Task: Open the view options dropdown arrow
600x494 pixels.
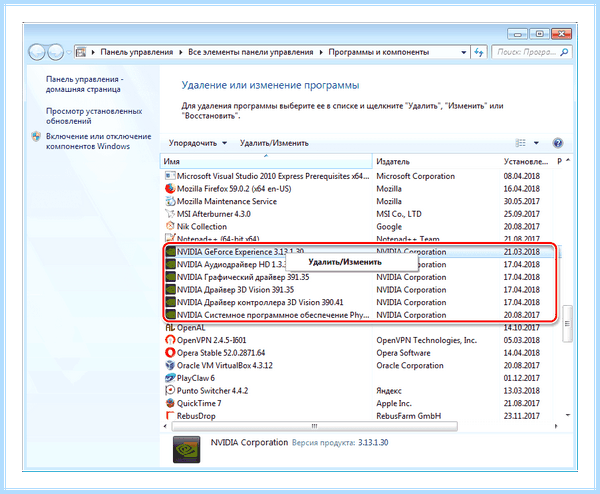Action: point(536,143)
